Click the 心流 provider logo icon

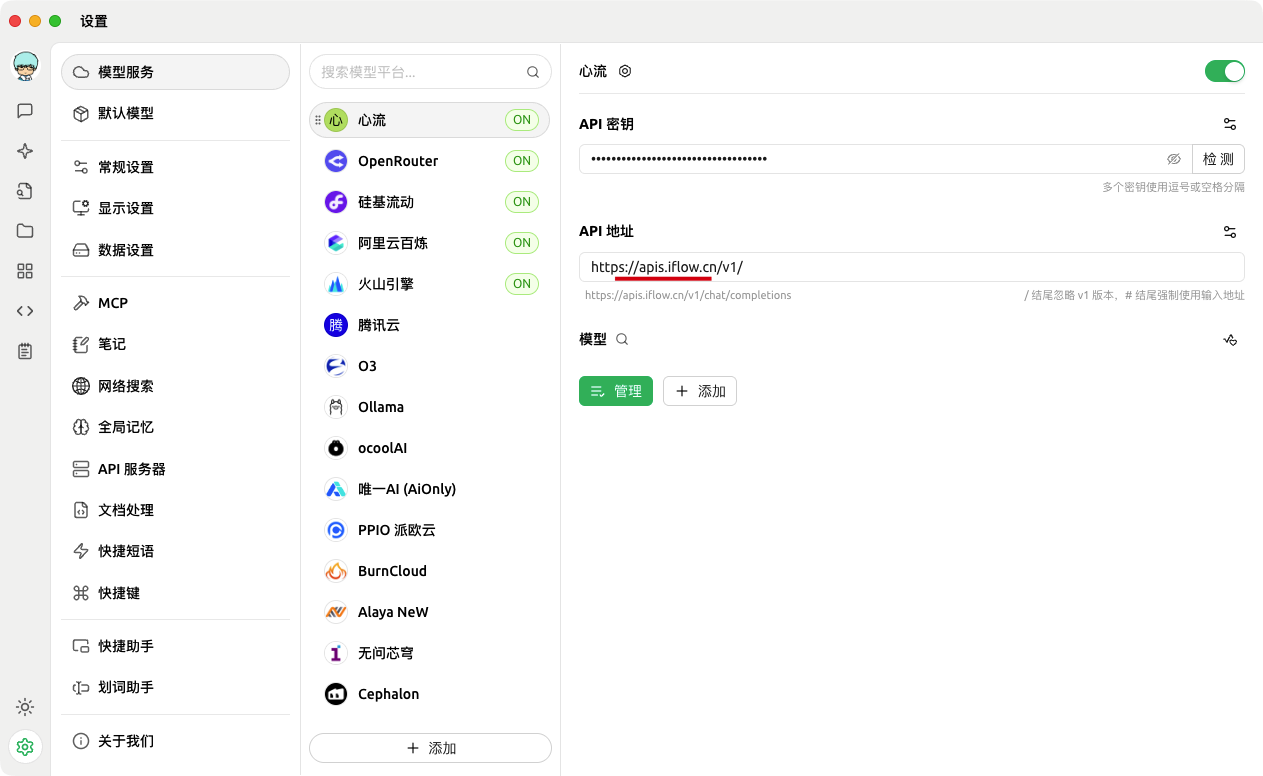(336, 120)
